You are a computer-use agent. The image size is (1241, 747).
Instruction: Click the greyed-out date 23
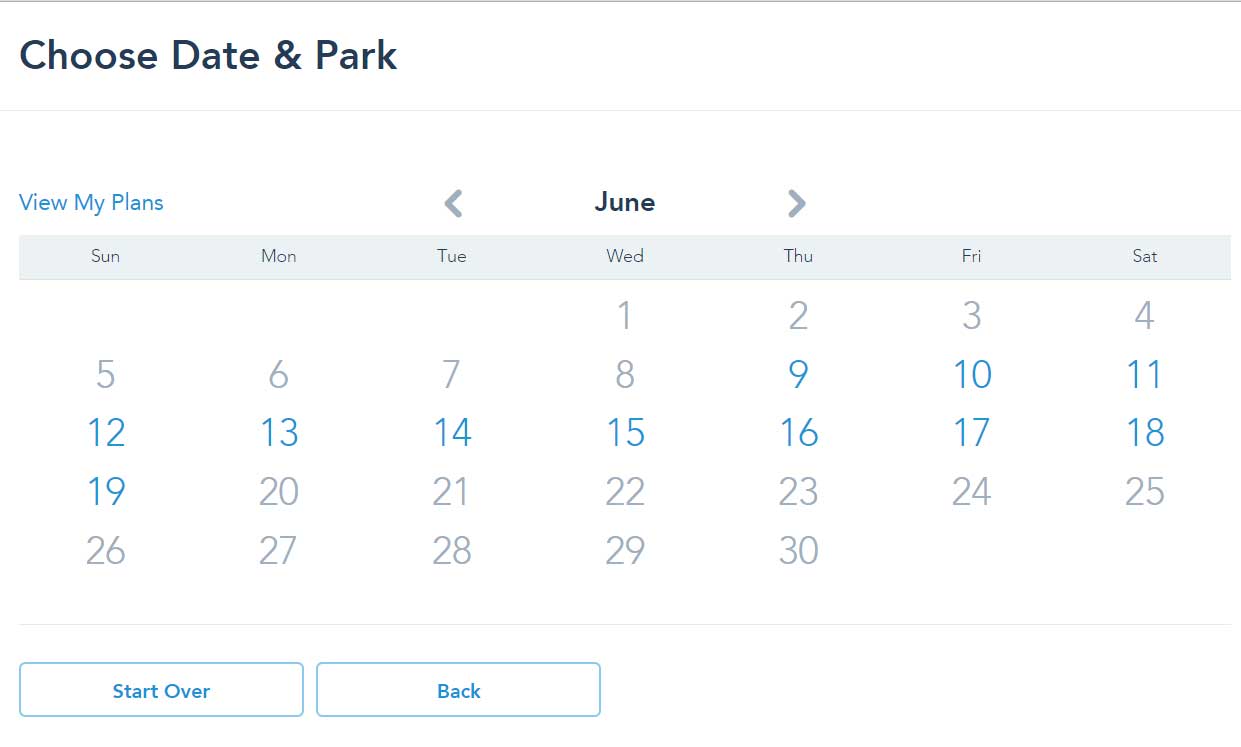point(798,492)
